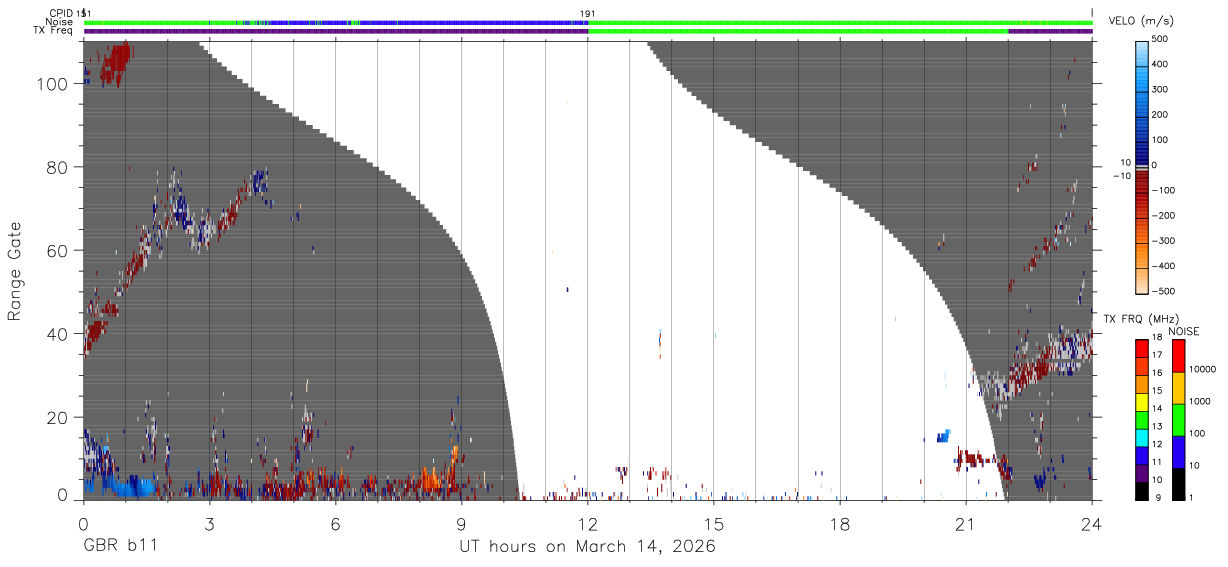The width and height of the screenshot is (1228, 567).
Task: Click the 1000 label in NOISE legend
Action: point(1201,402)
